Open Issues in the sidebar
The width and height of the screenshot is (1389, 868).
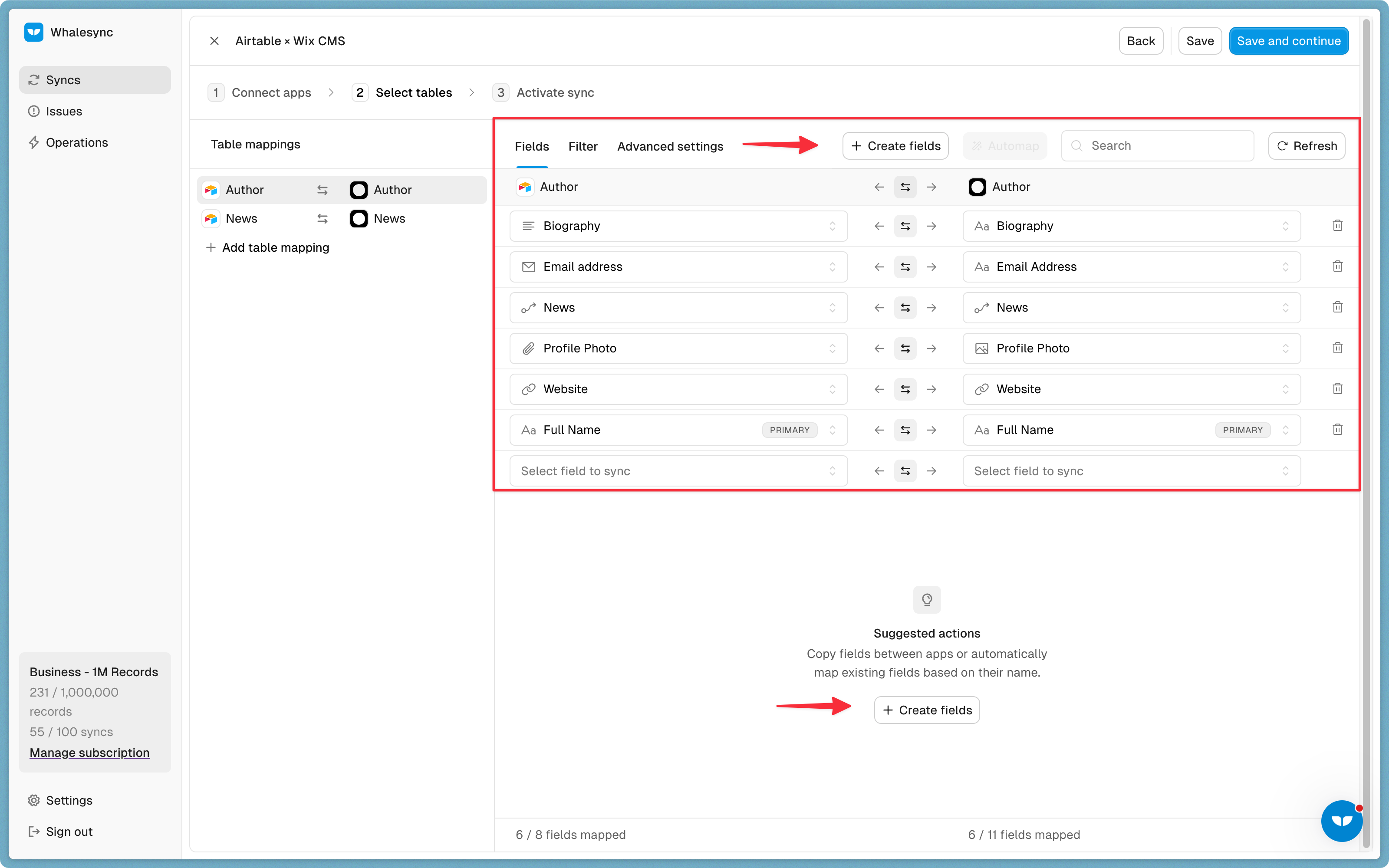pos(95,112)
